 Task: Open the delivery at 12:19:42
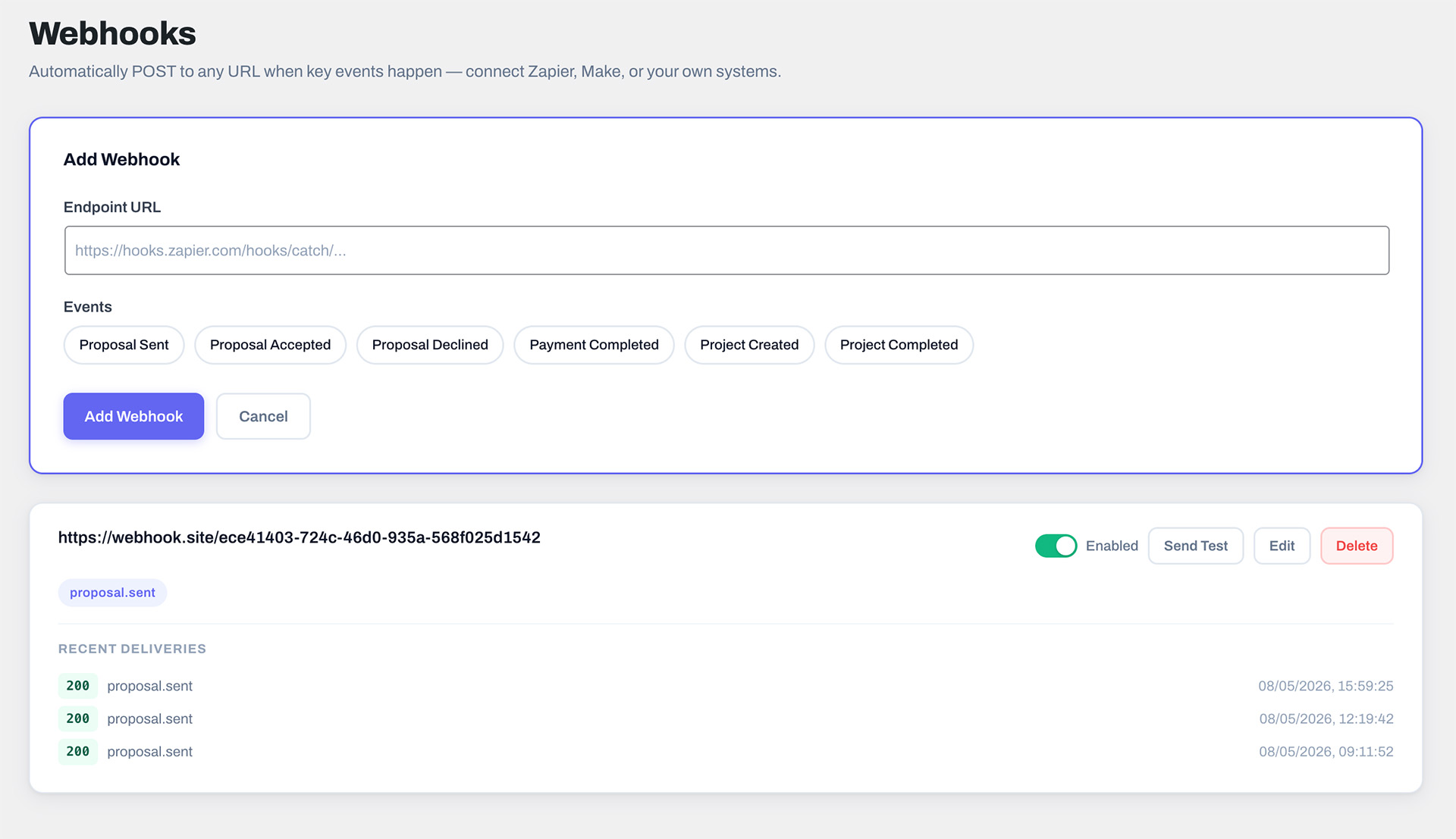(x=726, y=718)
